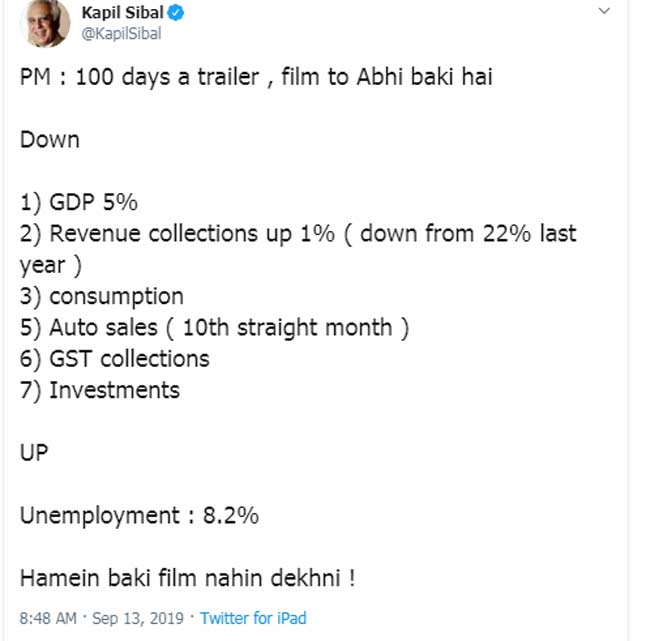Click the wrapped 'year )' text line
Image resolution: width=650 pixels, height=641 pixels.
(51, 266)
